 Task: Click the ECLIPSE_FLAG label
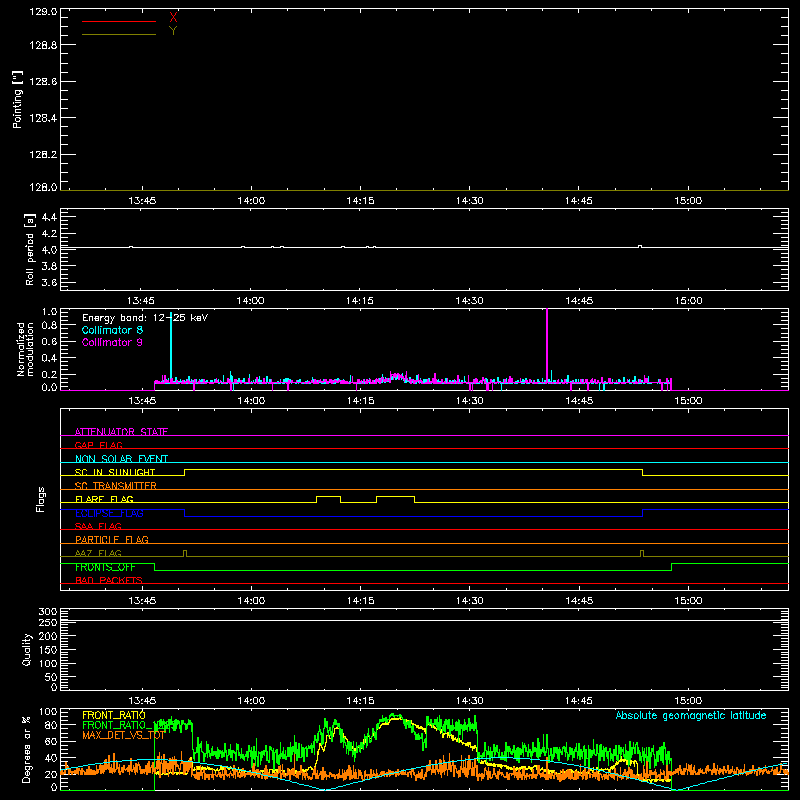click(x=109, y=513)
